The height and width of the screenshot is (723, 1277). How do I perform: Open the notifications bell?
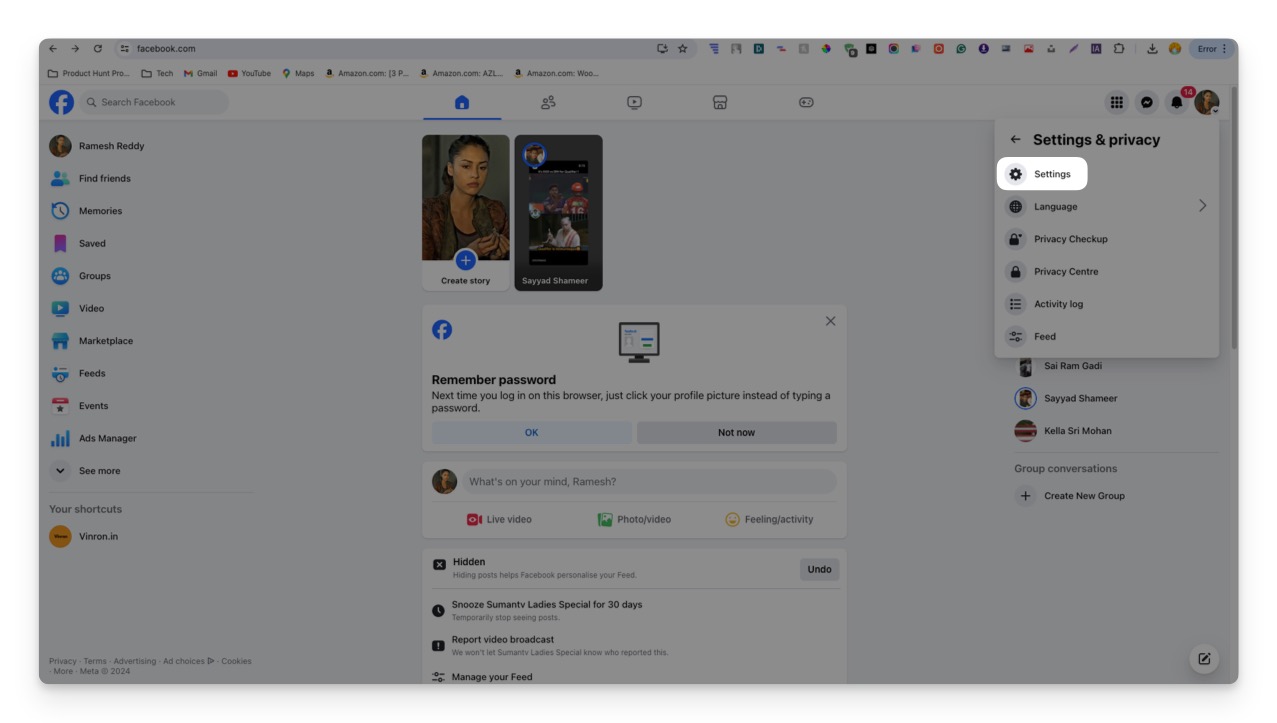(x=1178, y=102)
